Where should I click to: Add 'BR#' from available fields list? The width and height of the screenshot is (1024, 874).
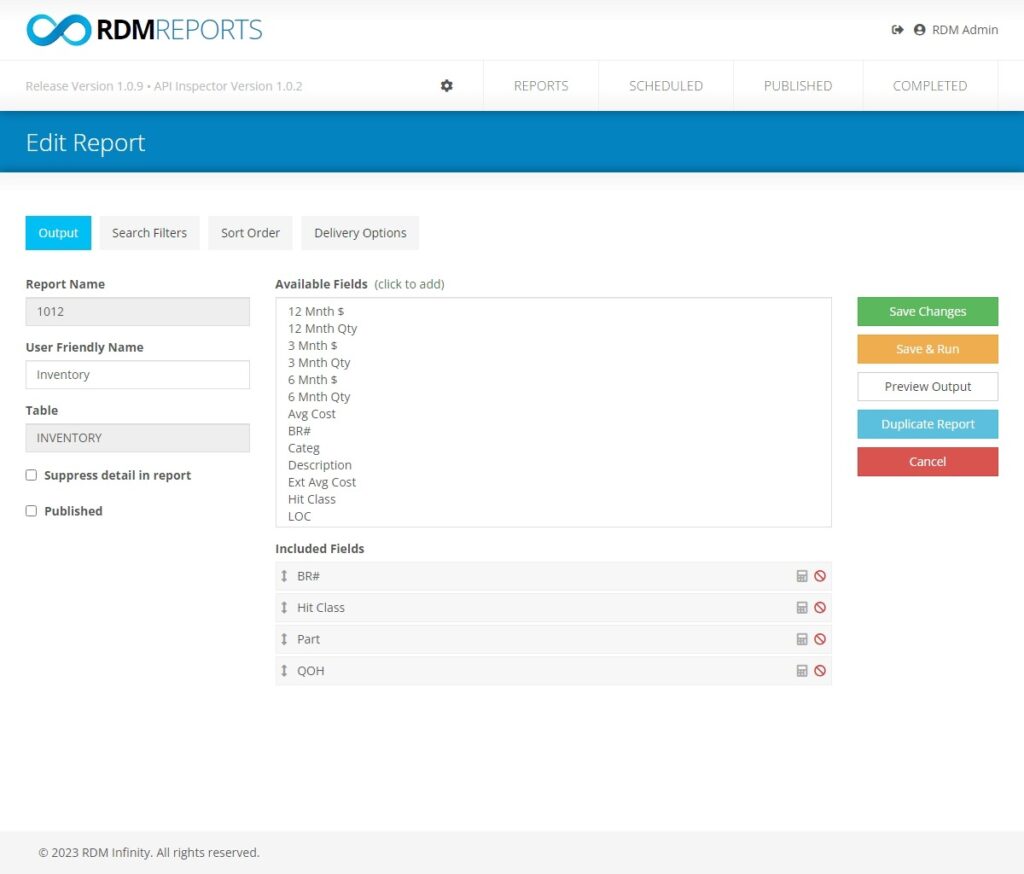pyautogui.click(x=299, y=431)
